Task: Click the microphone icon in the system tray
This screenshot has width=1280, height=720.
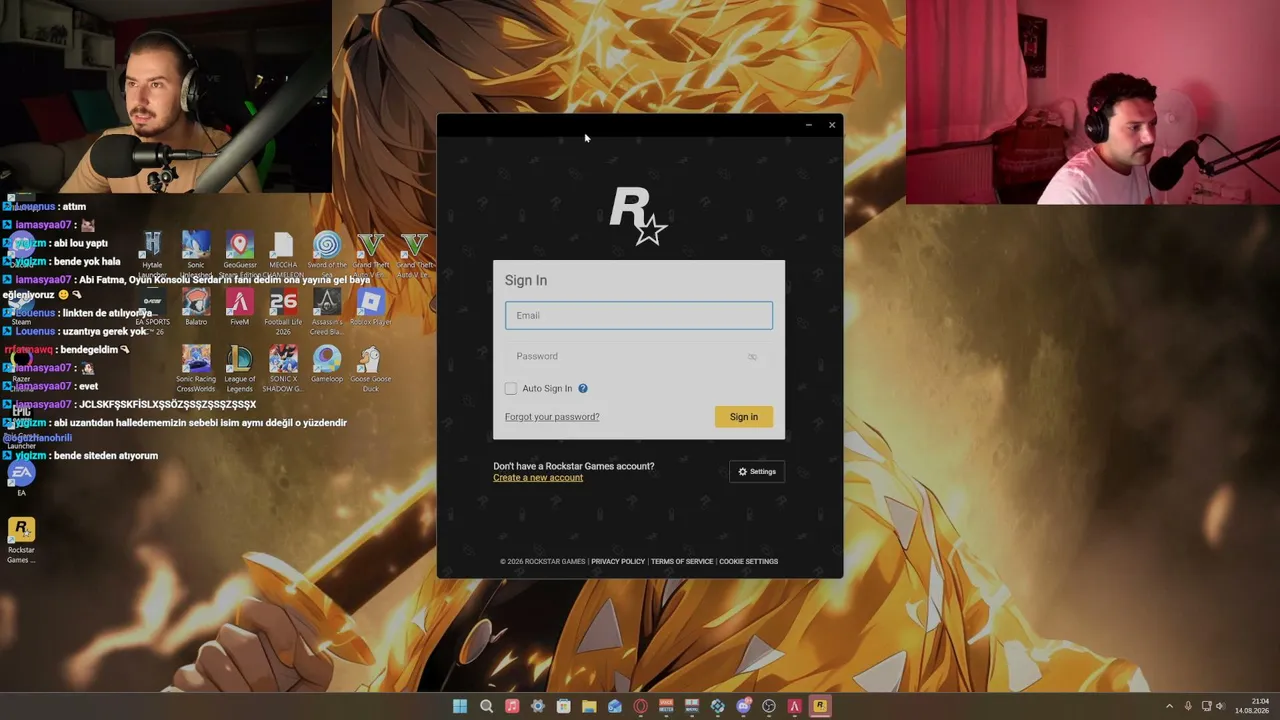Action: pyautogui.click(x=1188, y=706)
